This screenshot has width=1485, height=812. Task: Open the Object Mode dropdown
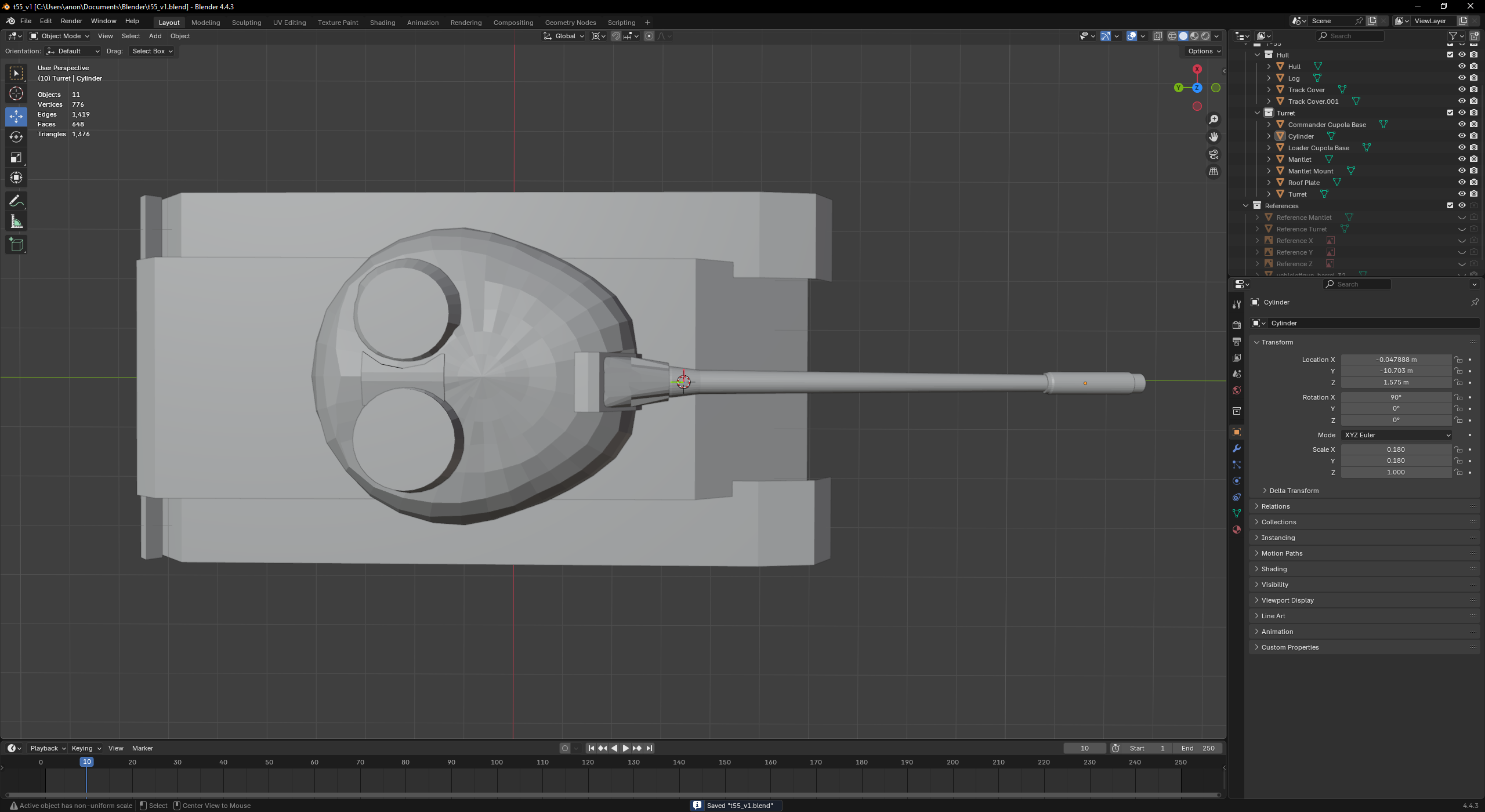click(60, 36)
